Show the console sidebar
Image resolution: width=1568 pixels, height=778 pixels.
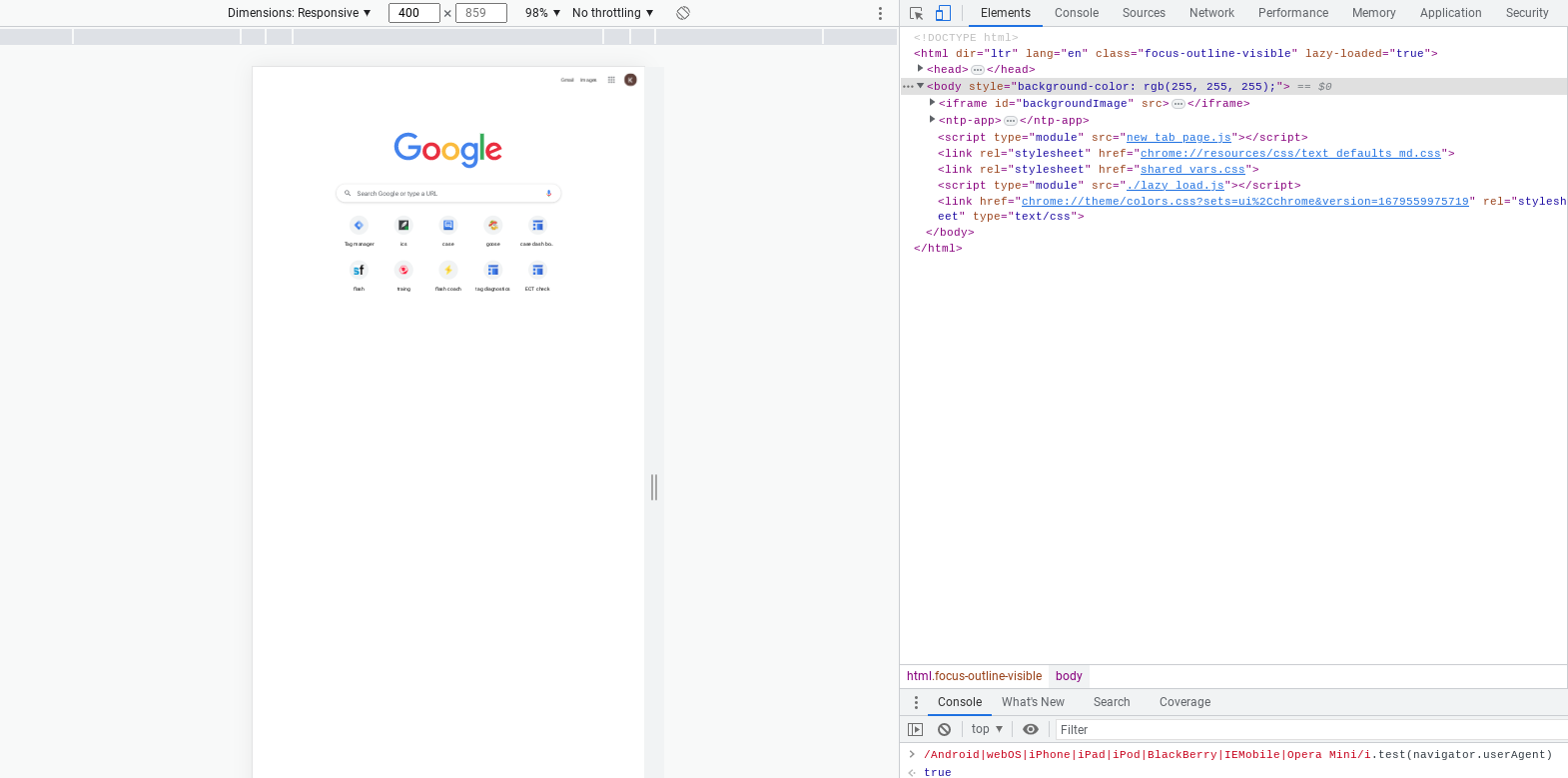915,730
